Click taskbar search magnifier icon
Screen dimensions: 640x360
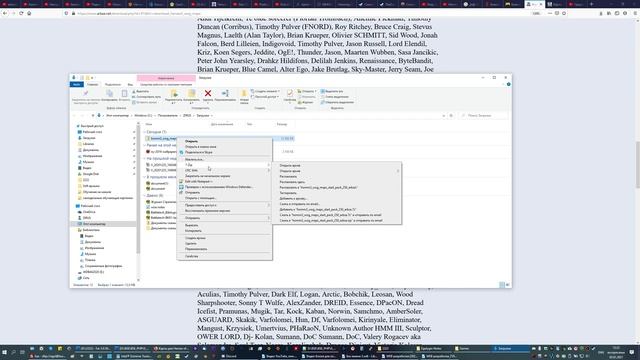[13, 352]
